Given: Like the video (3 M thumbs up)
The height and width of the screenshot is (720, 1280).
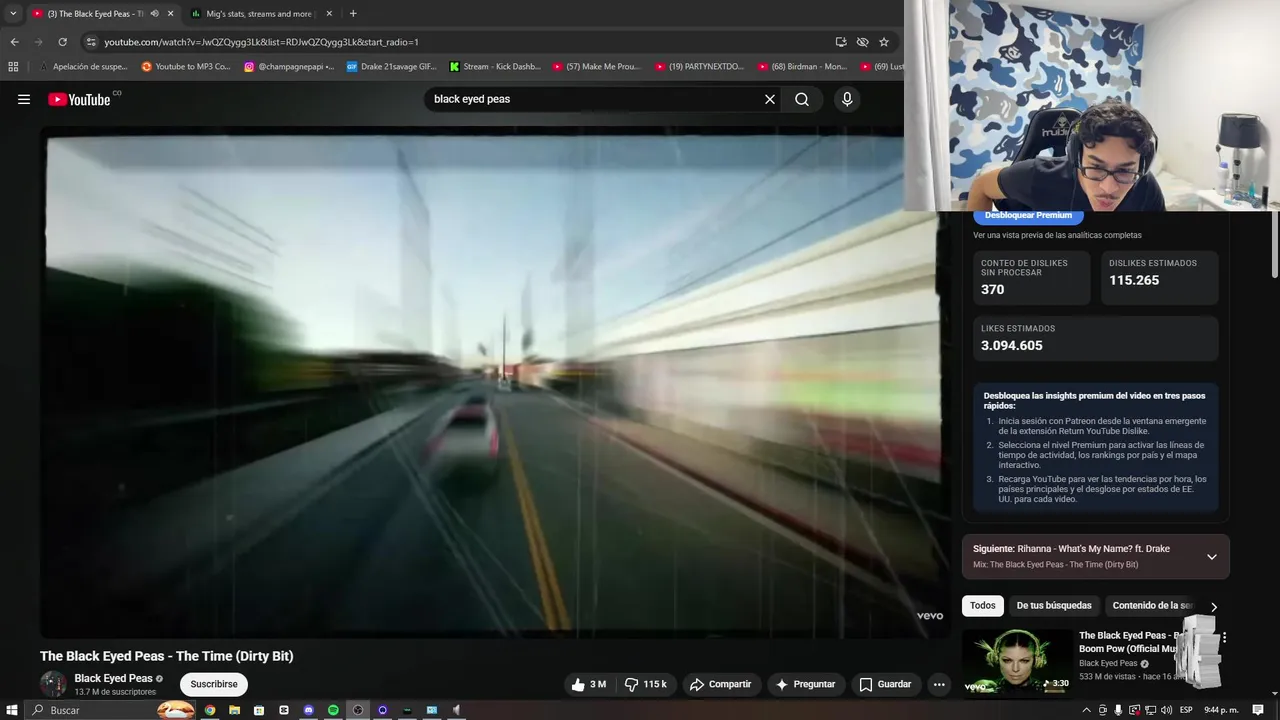Looking at the screenshot, I should [589, 684].
